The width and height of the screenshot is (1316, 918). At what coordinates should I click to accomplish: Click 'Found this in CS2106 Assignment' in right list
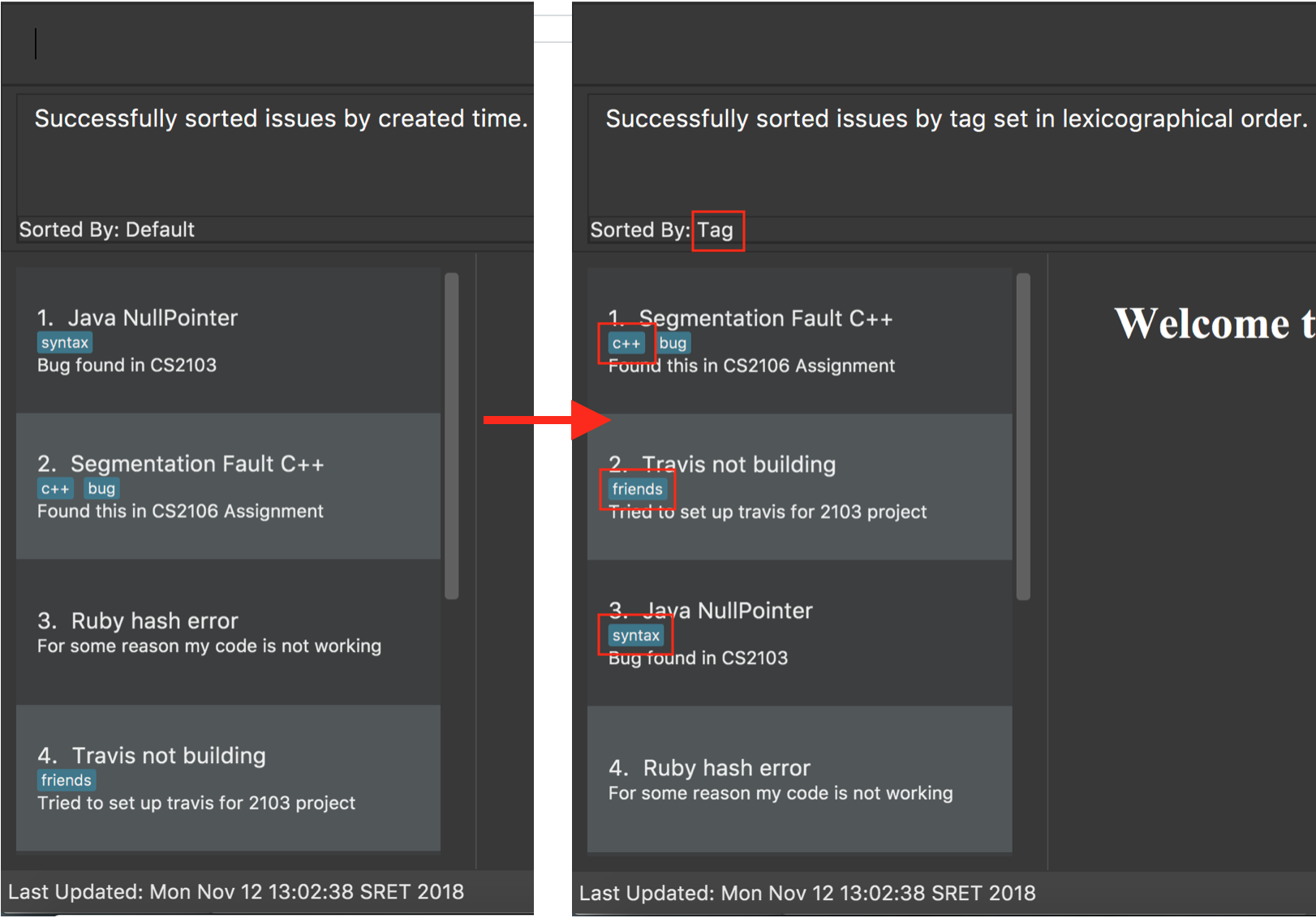[751, 366]
